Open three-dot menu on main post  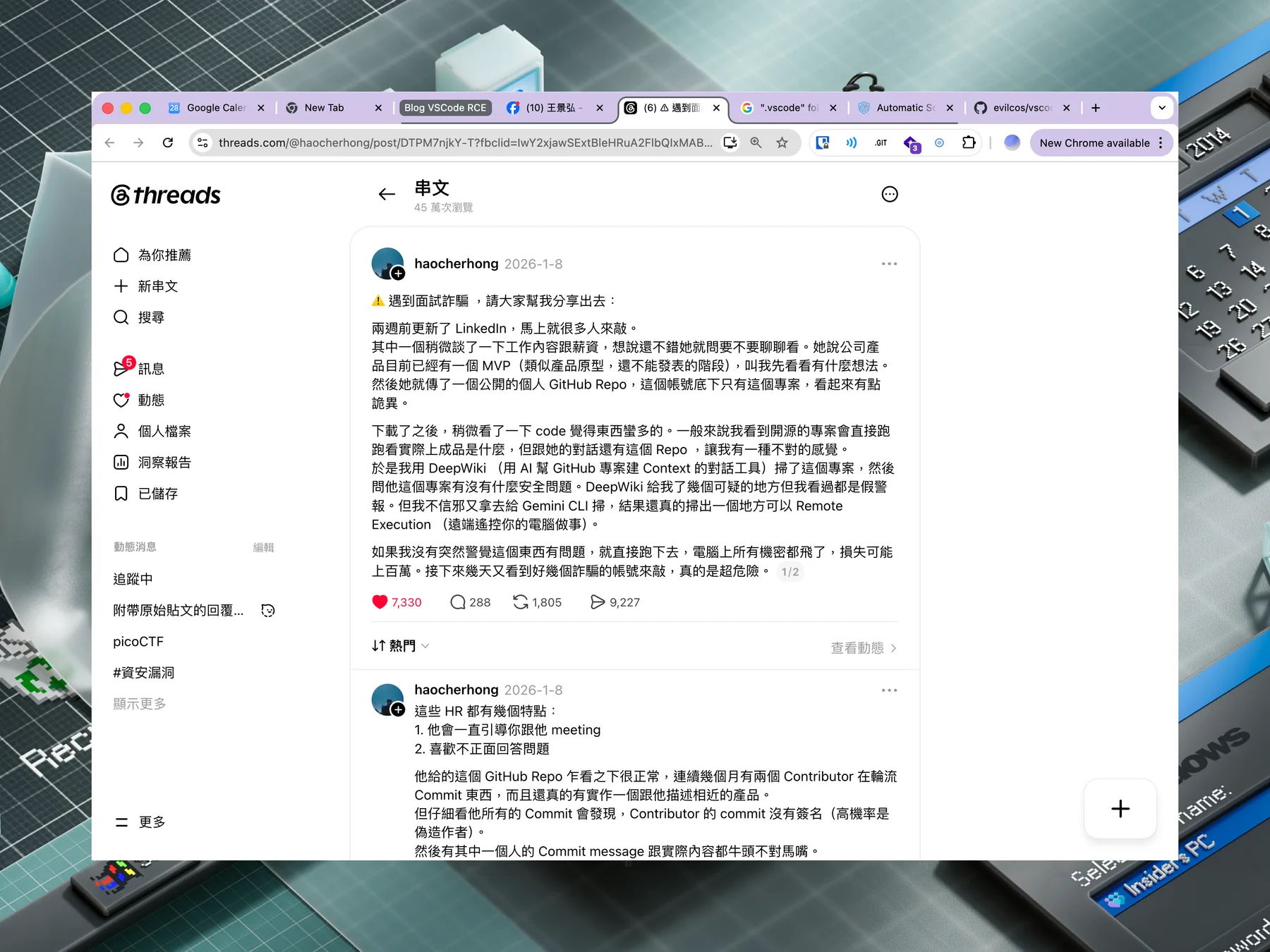889,264
